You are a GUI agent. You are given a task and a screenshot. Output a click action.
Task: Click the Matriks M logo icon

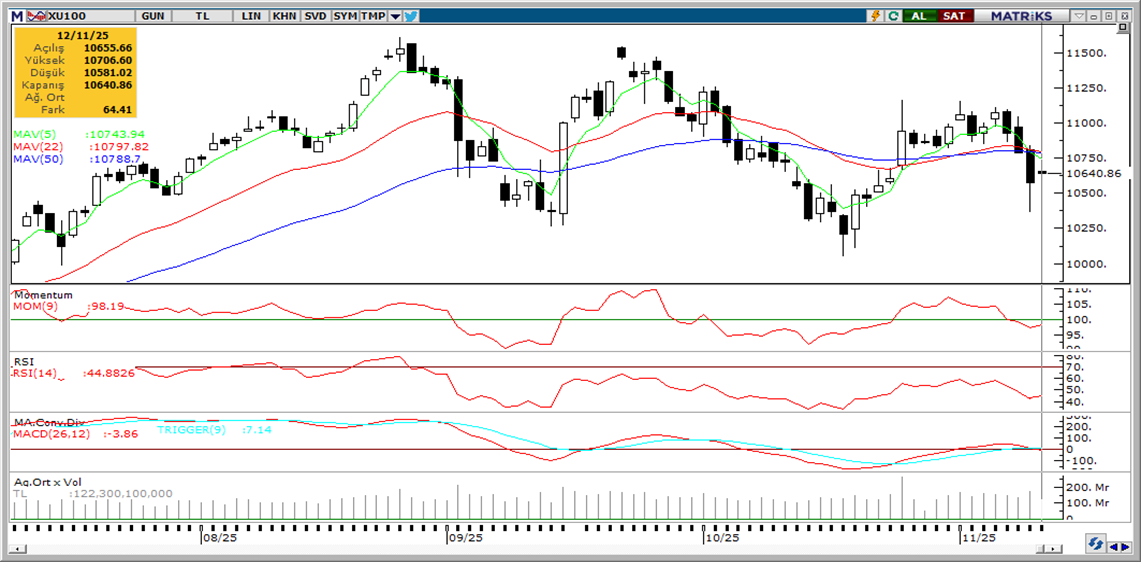point(17,16)
